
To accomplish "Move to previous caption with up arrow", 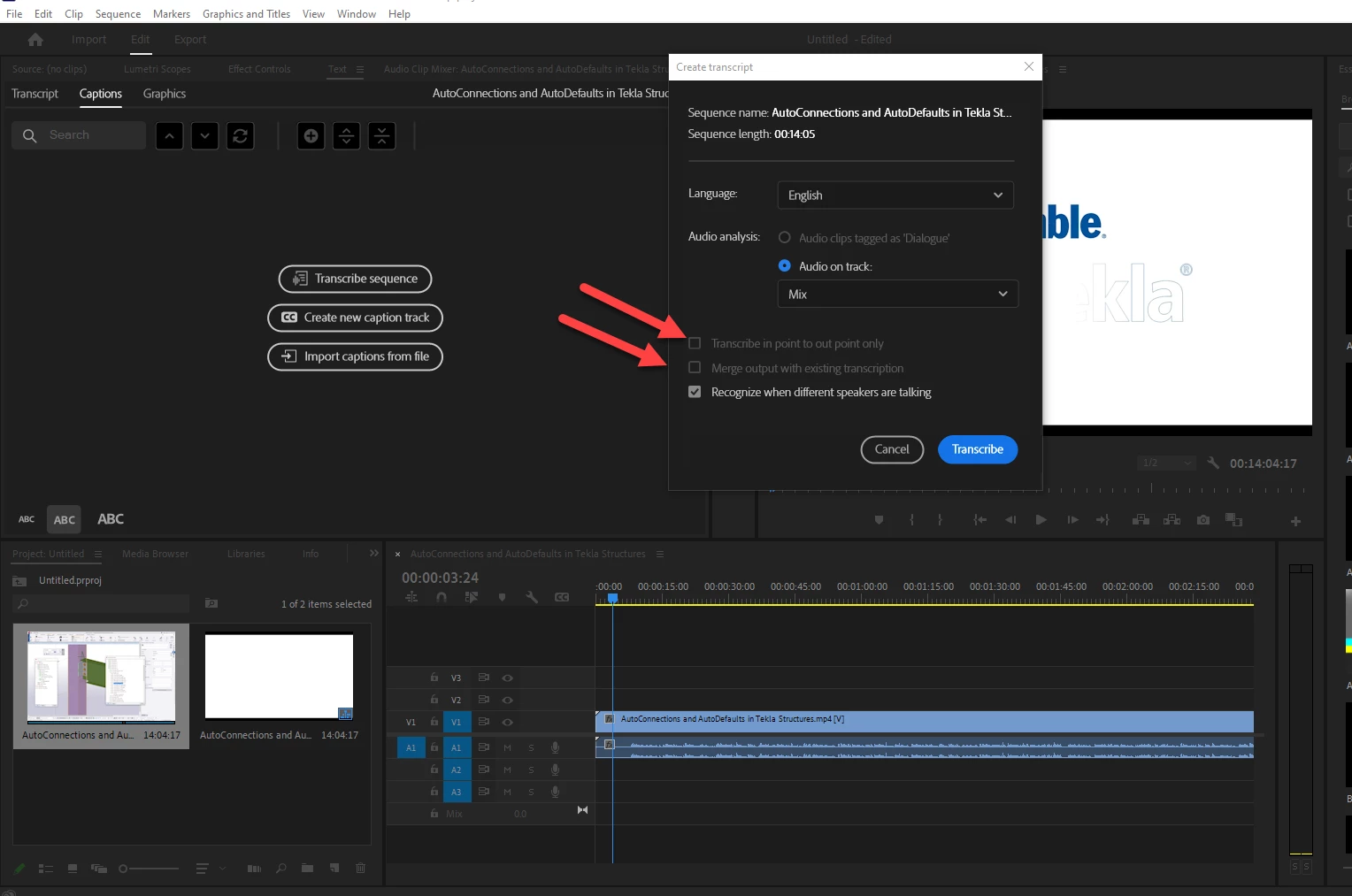I will [169, 136].
